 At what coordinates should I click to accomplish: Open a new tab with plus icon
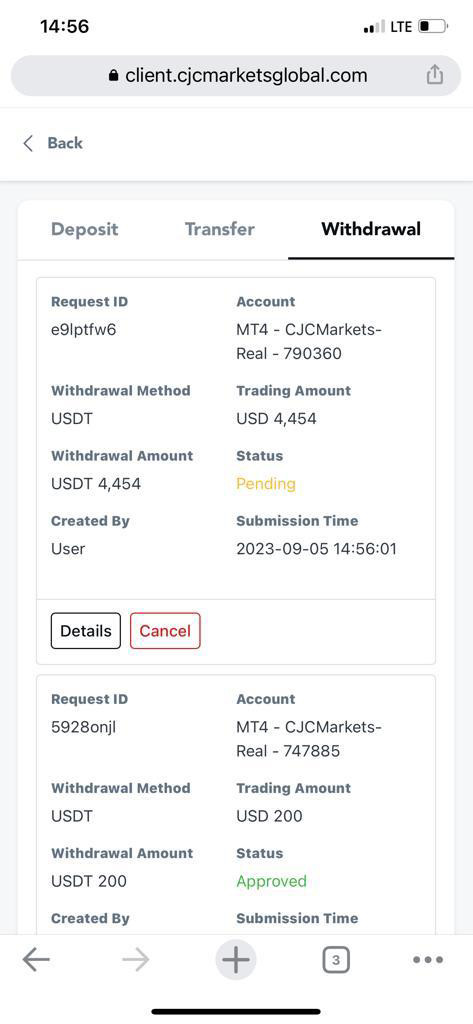(236, 959)
